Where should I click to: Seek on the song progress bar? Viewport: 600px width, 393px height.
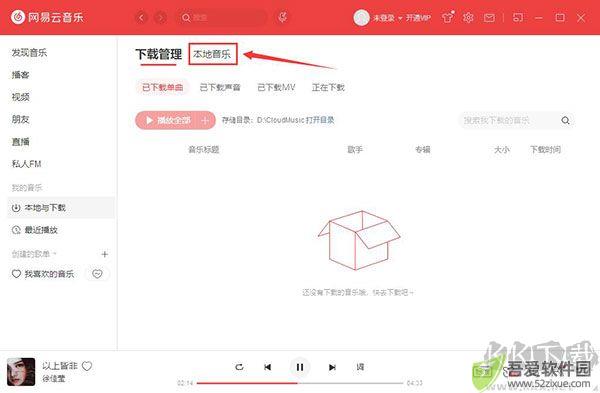(x=300, y=383)
